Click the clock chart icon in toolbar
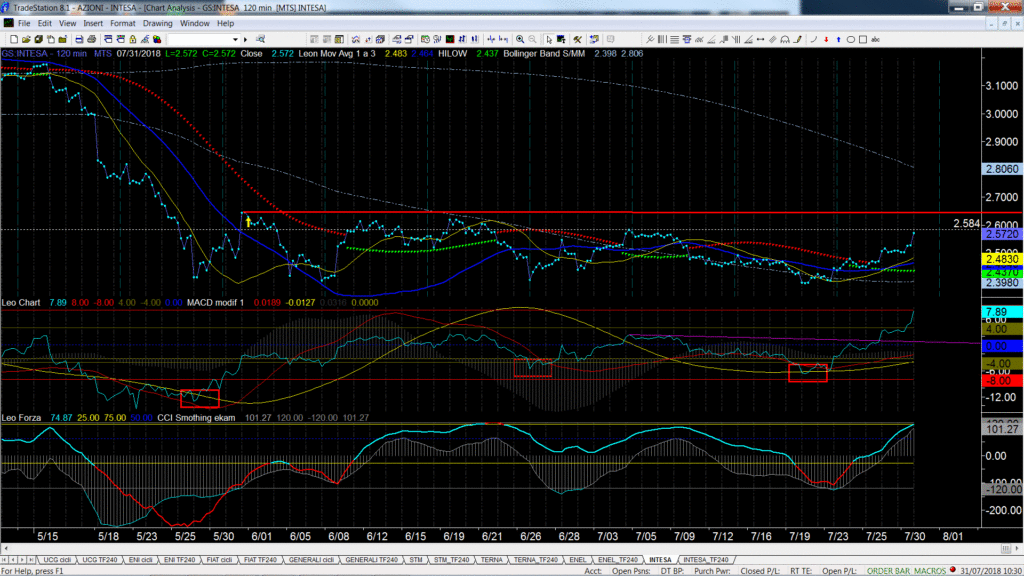The width and height of the screenshot is (1024, 576). (x=425, y=40)
